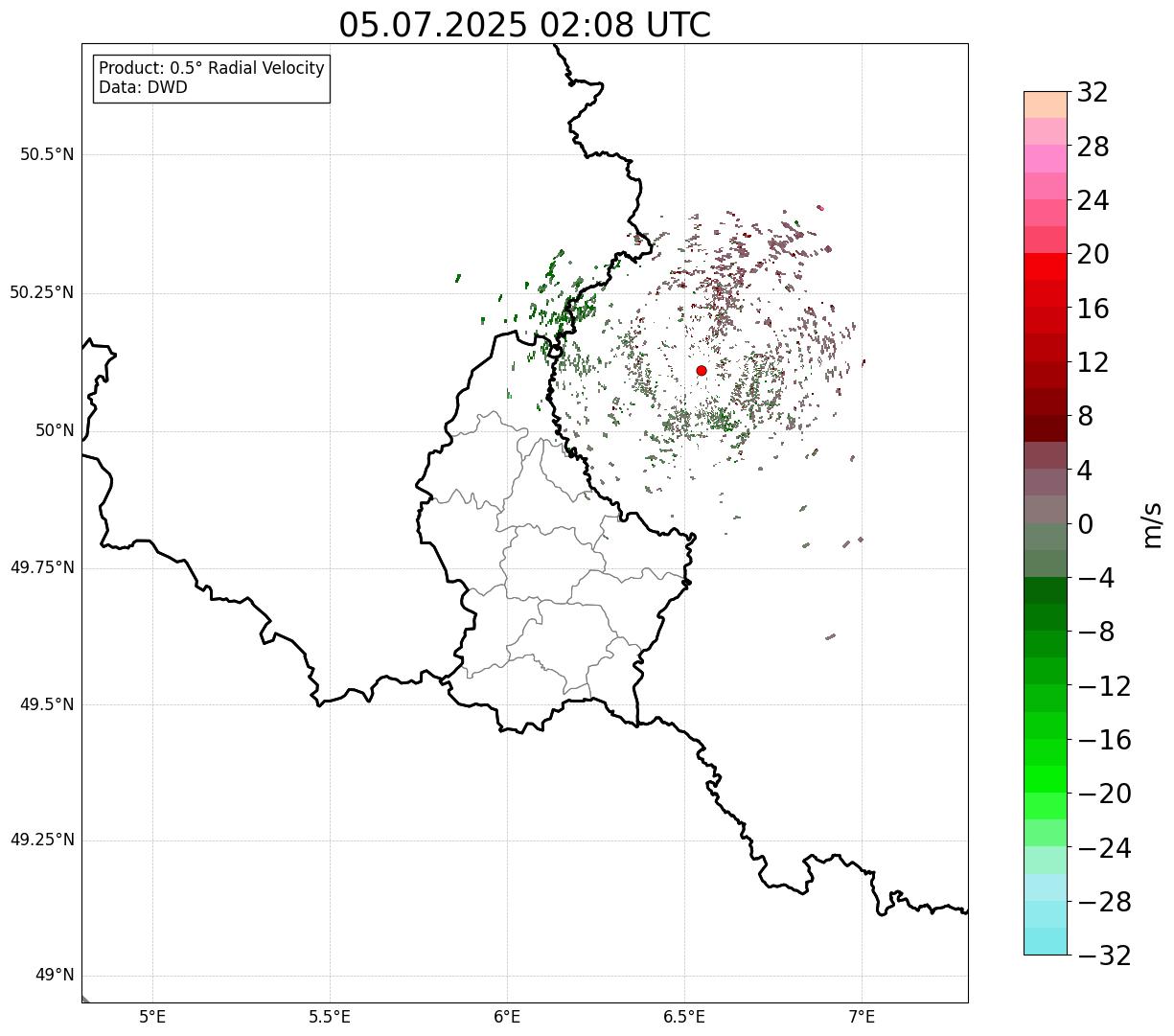Click the colorbar tick label 8
The width and height of the screenshot is (1174, 1036).
click(x=1085, y=417)
